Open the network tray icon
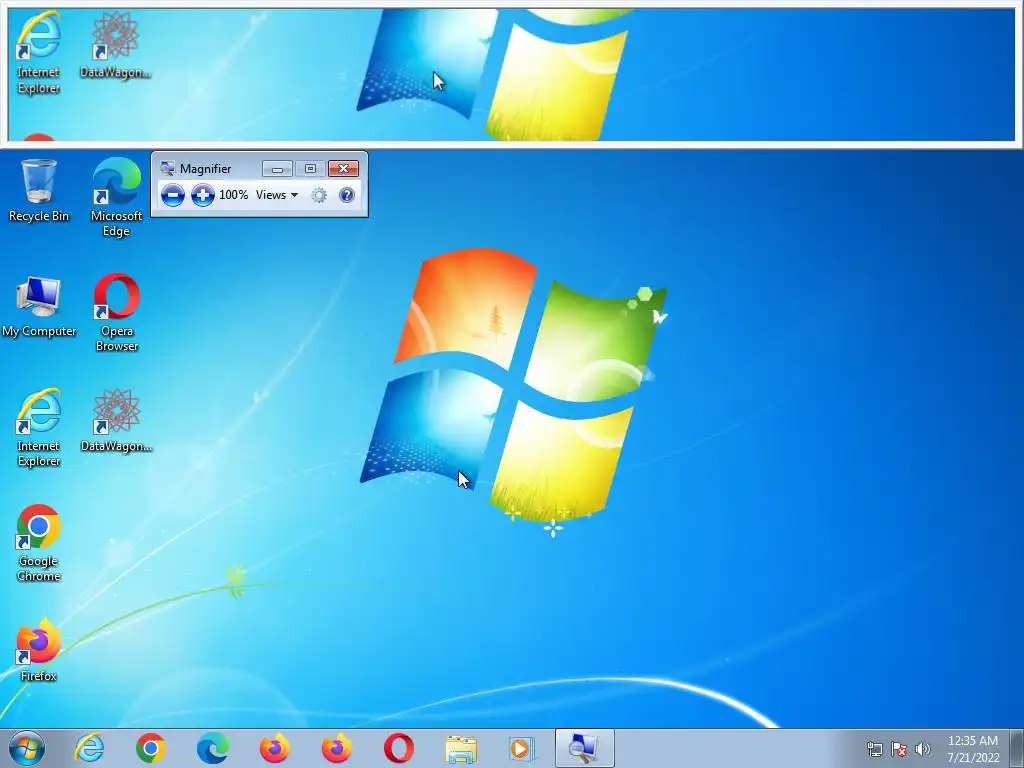Image resolution: width=1024 pixels, height=768 pixels. (x=874, y=749)
